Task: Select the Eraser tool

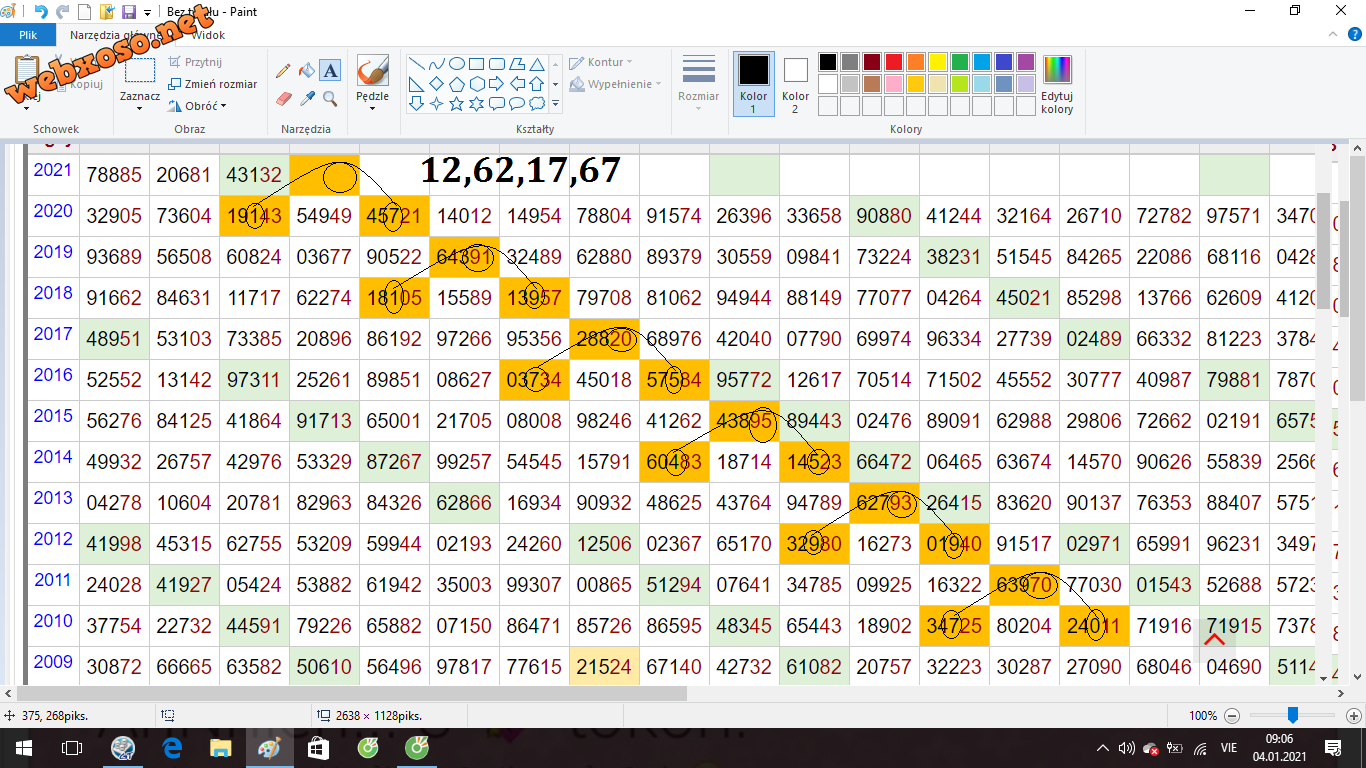Action: click(x=283, y=98)
